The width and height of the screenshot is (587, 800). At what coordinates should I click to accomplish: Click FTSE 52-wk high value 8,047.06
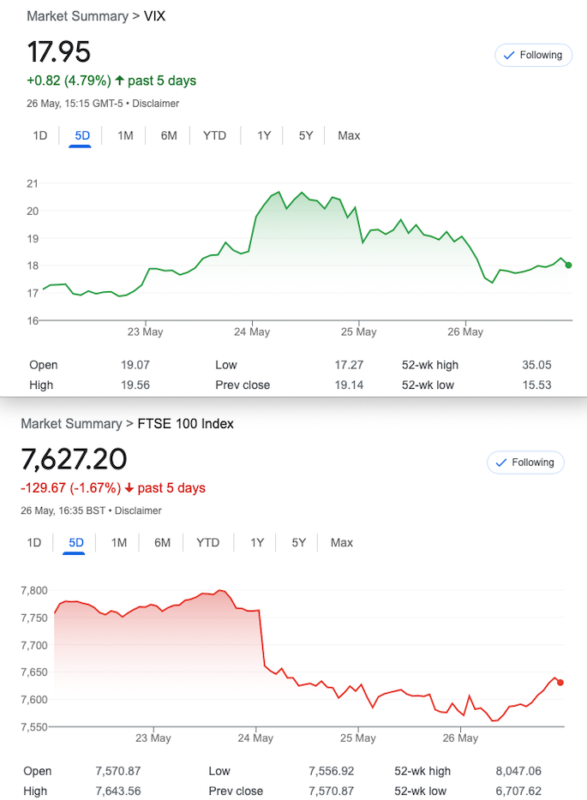(x=518, y=771)
